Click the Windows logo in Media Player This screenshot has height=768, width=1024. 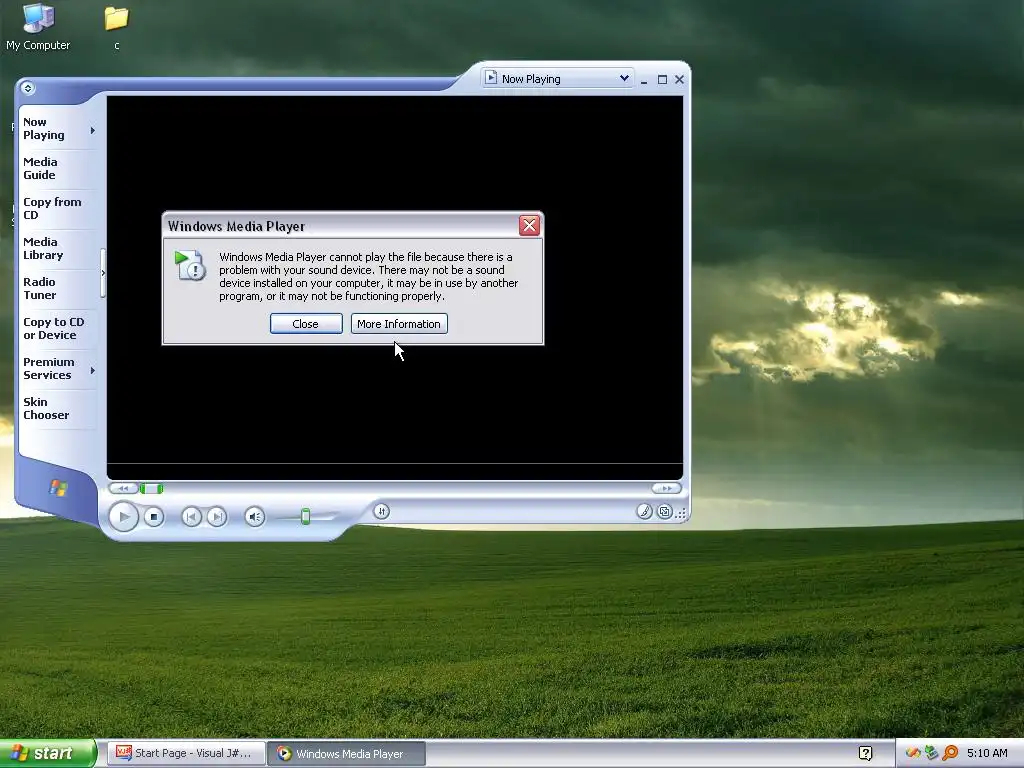58,488
